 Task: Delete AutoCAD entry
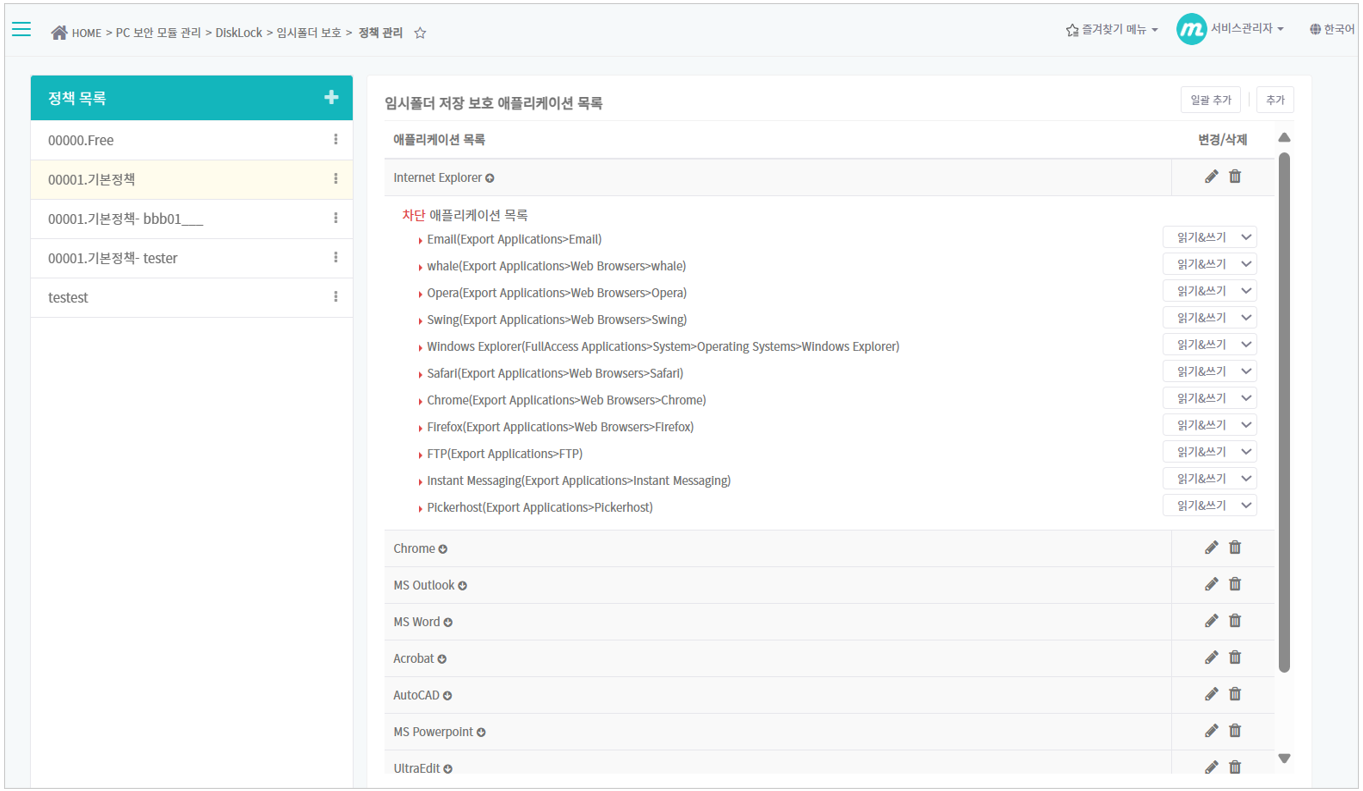click(x=1235, y=694)
